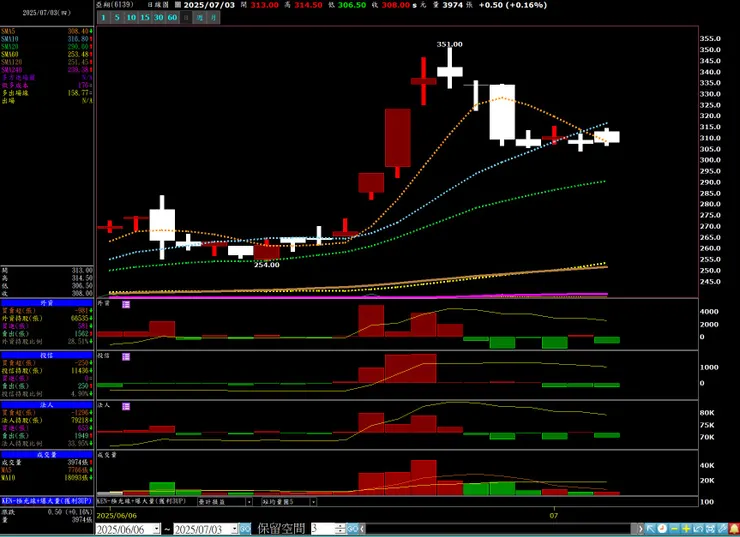Click the 日線圖 chart type label

158,5
